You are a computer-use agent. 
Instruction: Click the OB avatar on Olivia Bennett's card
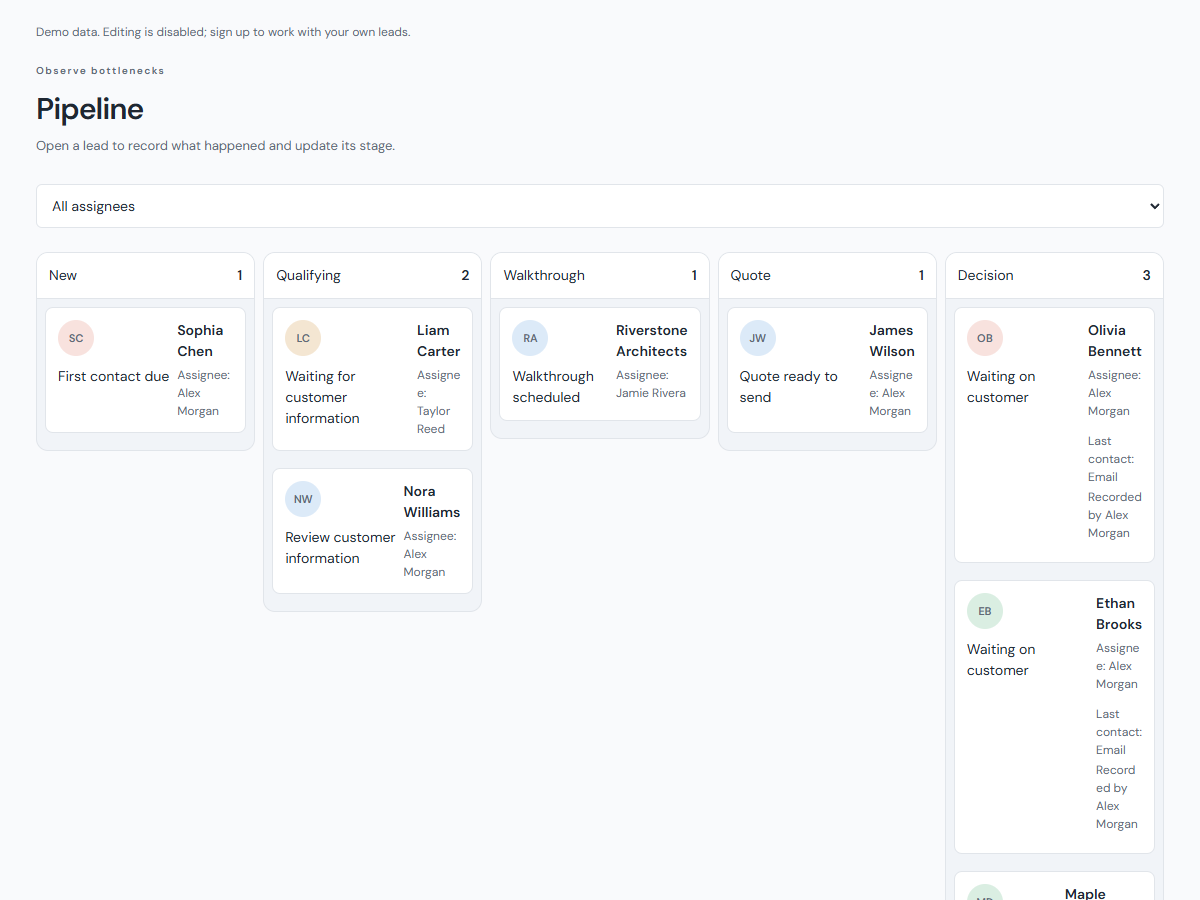point(985,338)
